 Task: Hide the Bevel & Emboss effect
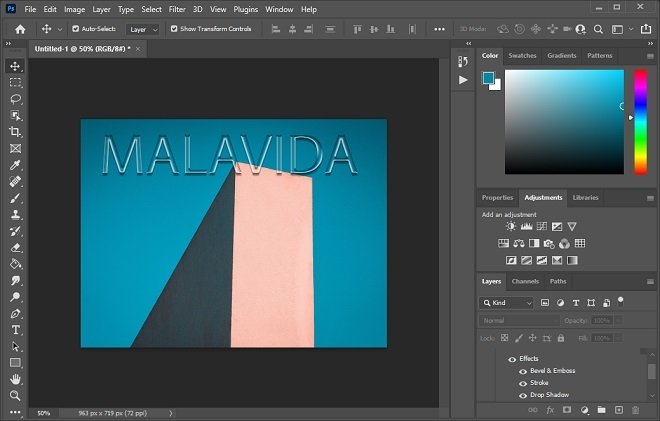(523, 371)
